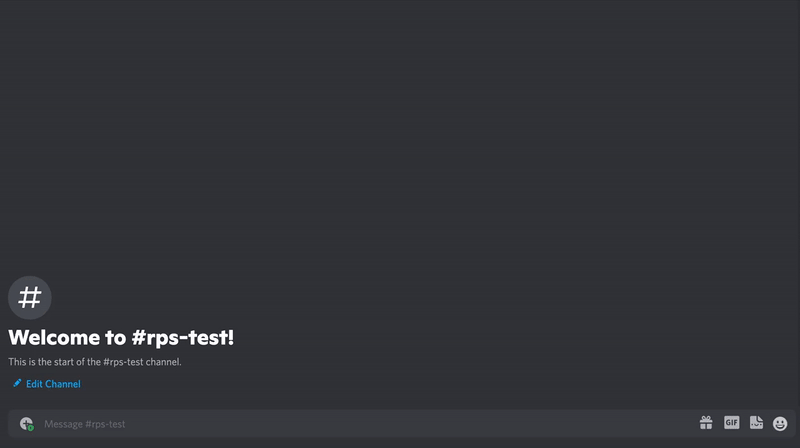800x448 pixels.
Task: Focus the Message #rps-test input field
Action: [x=365, y=424]
